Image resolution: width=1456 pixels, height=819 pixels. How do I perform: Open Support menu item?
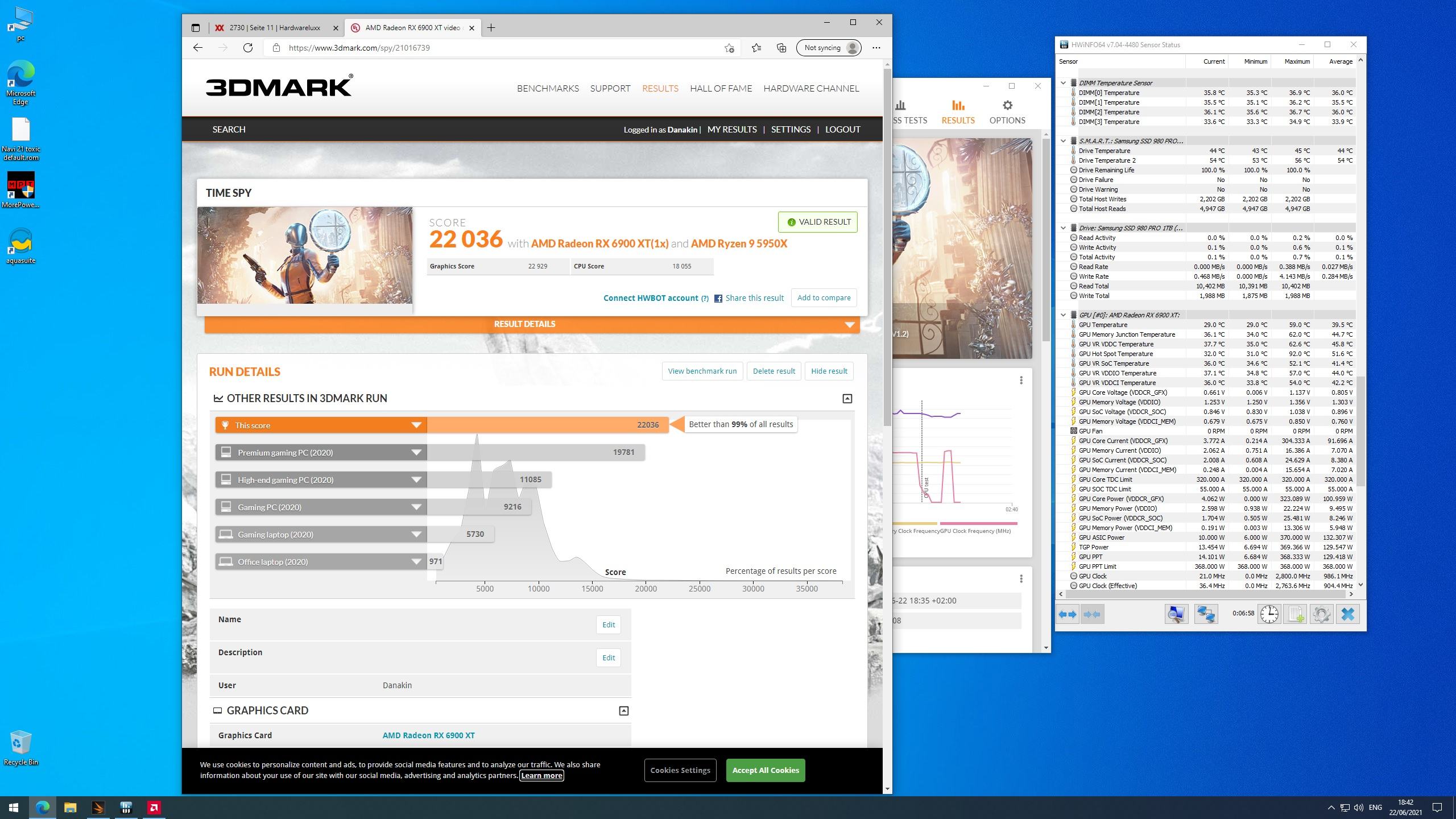pos(610,88)
